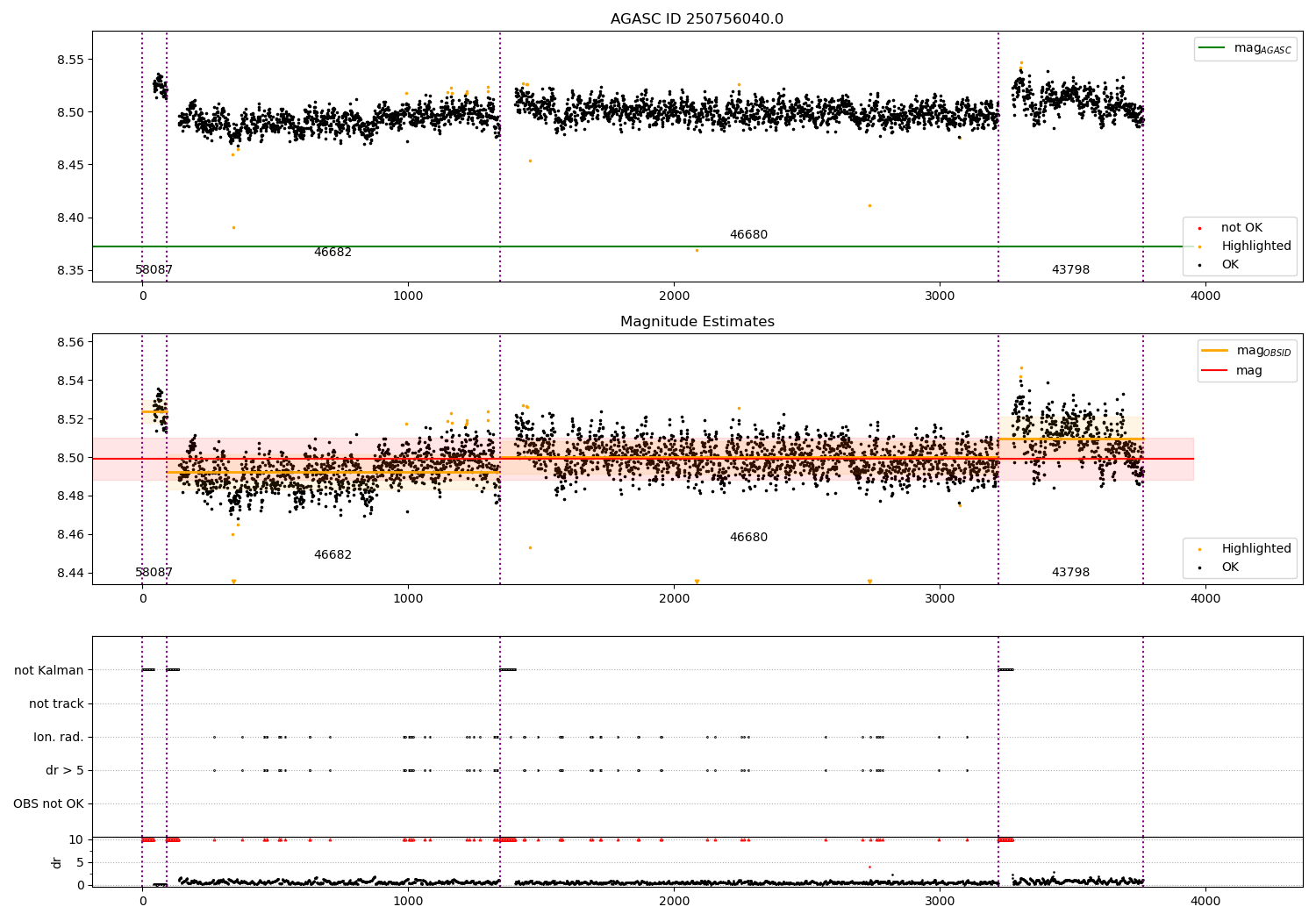Click the 46680 label in Magnitude Estimates plot

coord(748,538)
